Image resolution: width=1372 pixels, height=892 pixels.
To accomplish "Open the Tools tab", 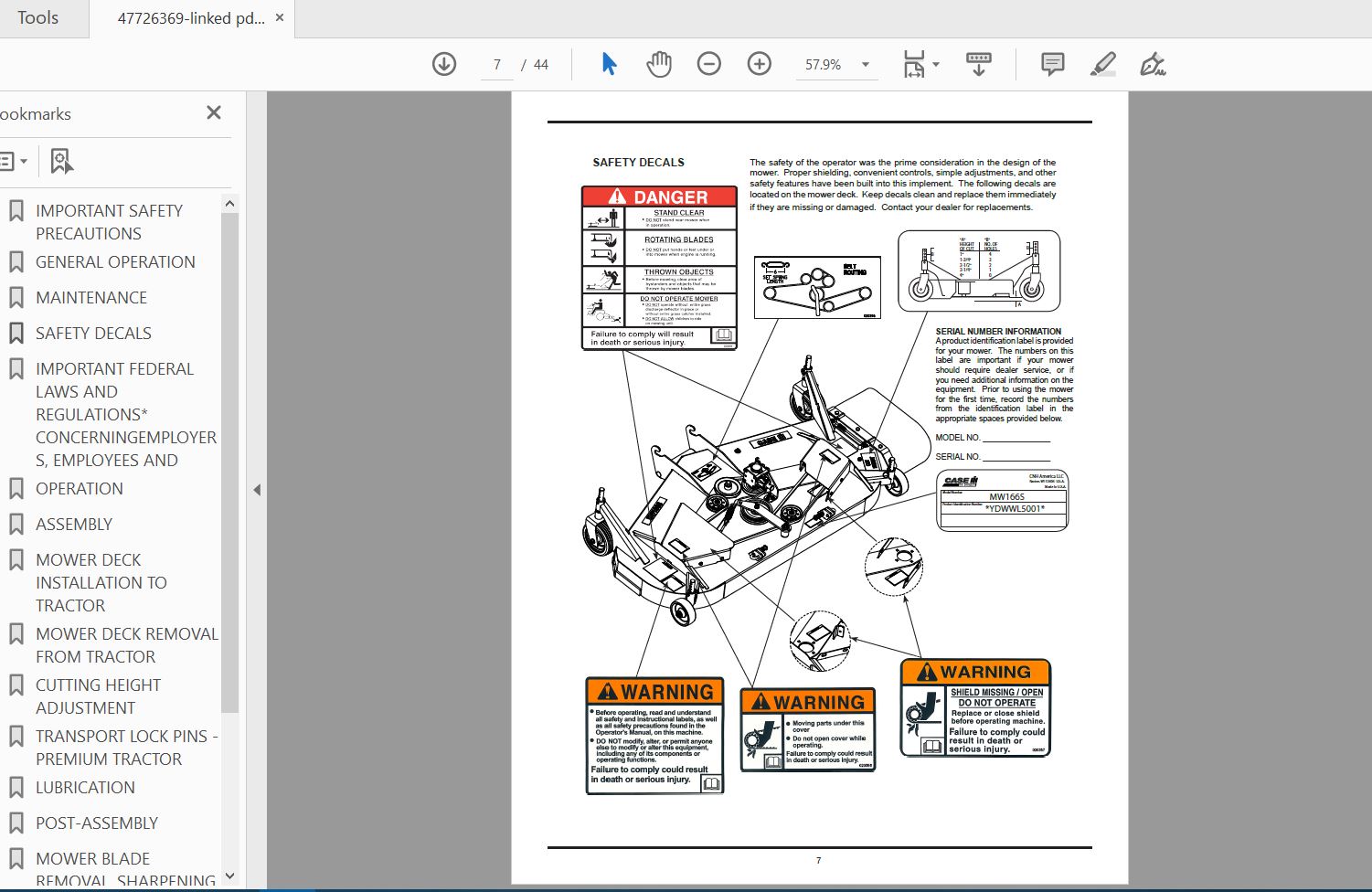I will [38, 18].
